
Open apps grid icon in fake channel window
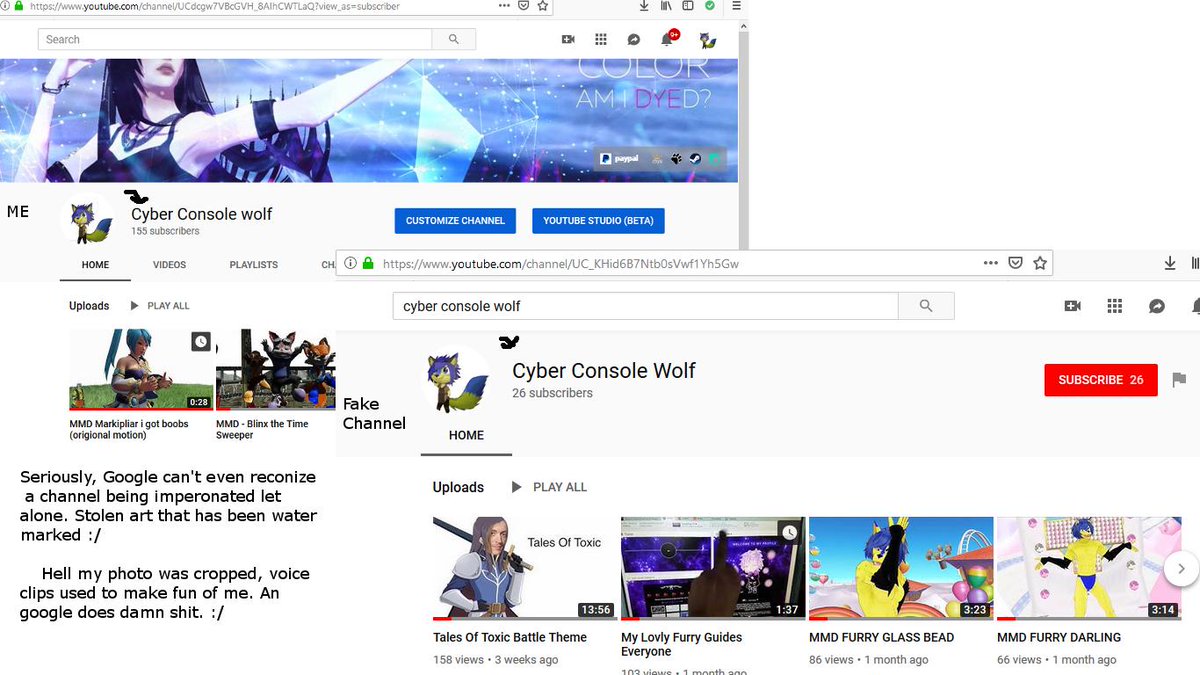[x=1115, y=306]
